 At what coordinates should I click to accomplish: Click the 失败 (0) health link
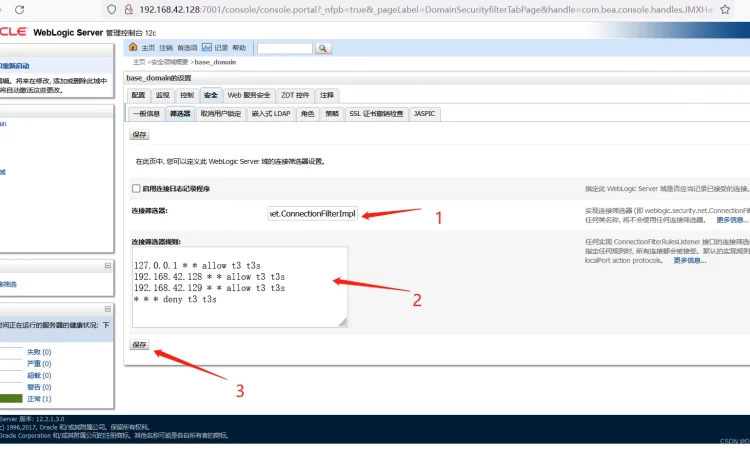pyautogui.click(x=39, y=352)
